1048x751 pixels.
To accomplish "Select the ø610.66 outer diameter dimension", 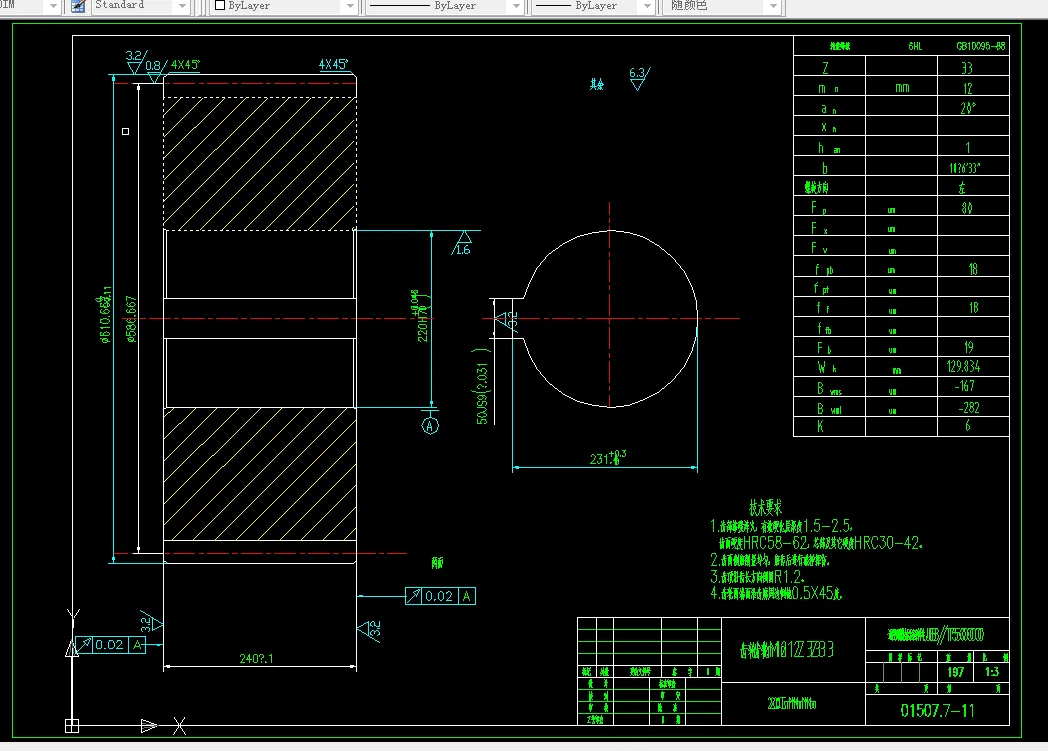I will pyautogui.click(x=106, y=315).
